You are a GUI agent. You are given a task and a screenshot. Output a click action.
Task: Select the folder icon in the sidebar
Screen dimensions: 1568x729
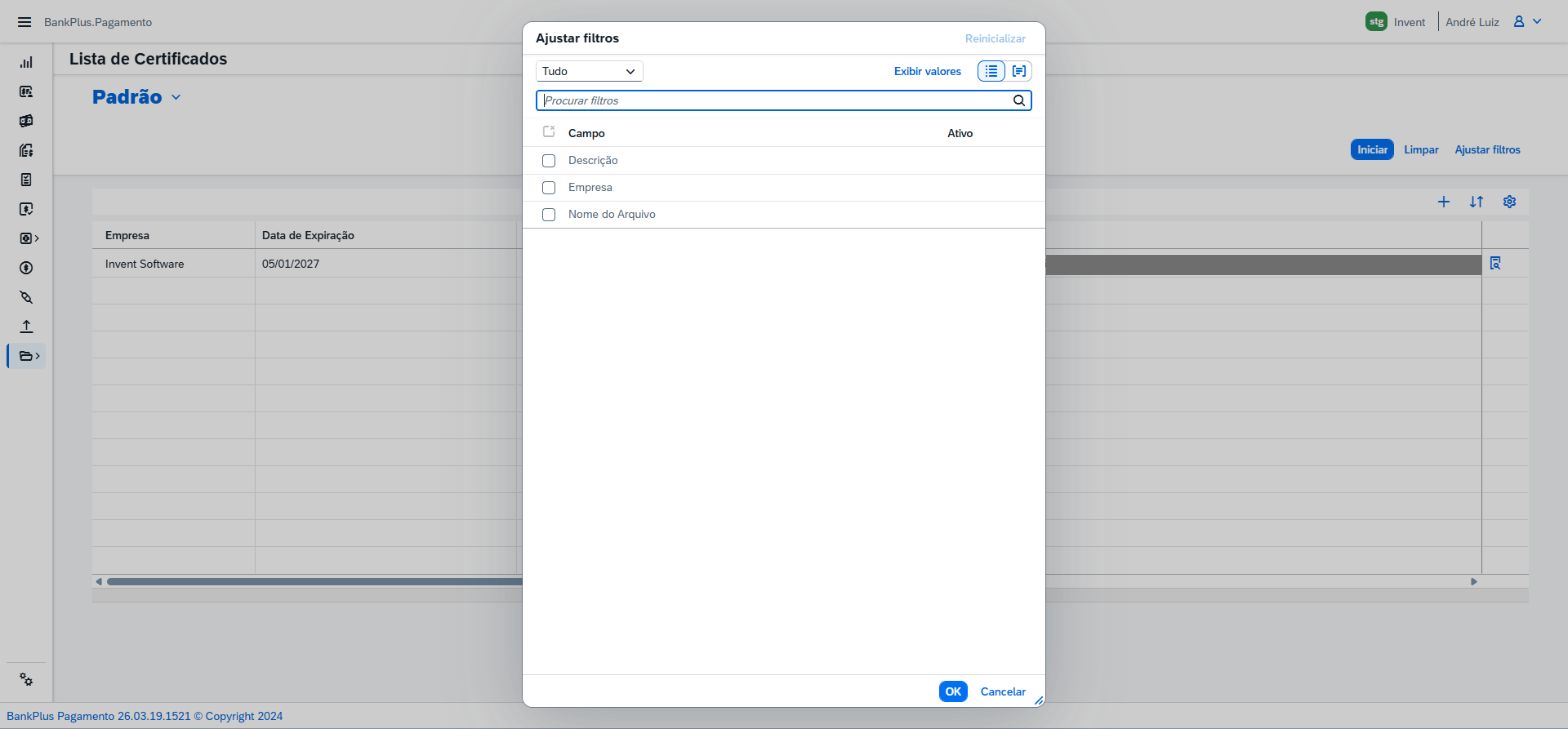[x=26, y=356]
